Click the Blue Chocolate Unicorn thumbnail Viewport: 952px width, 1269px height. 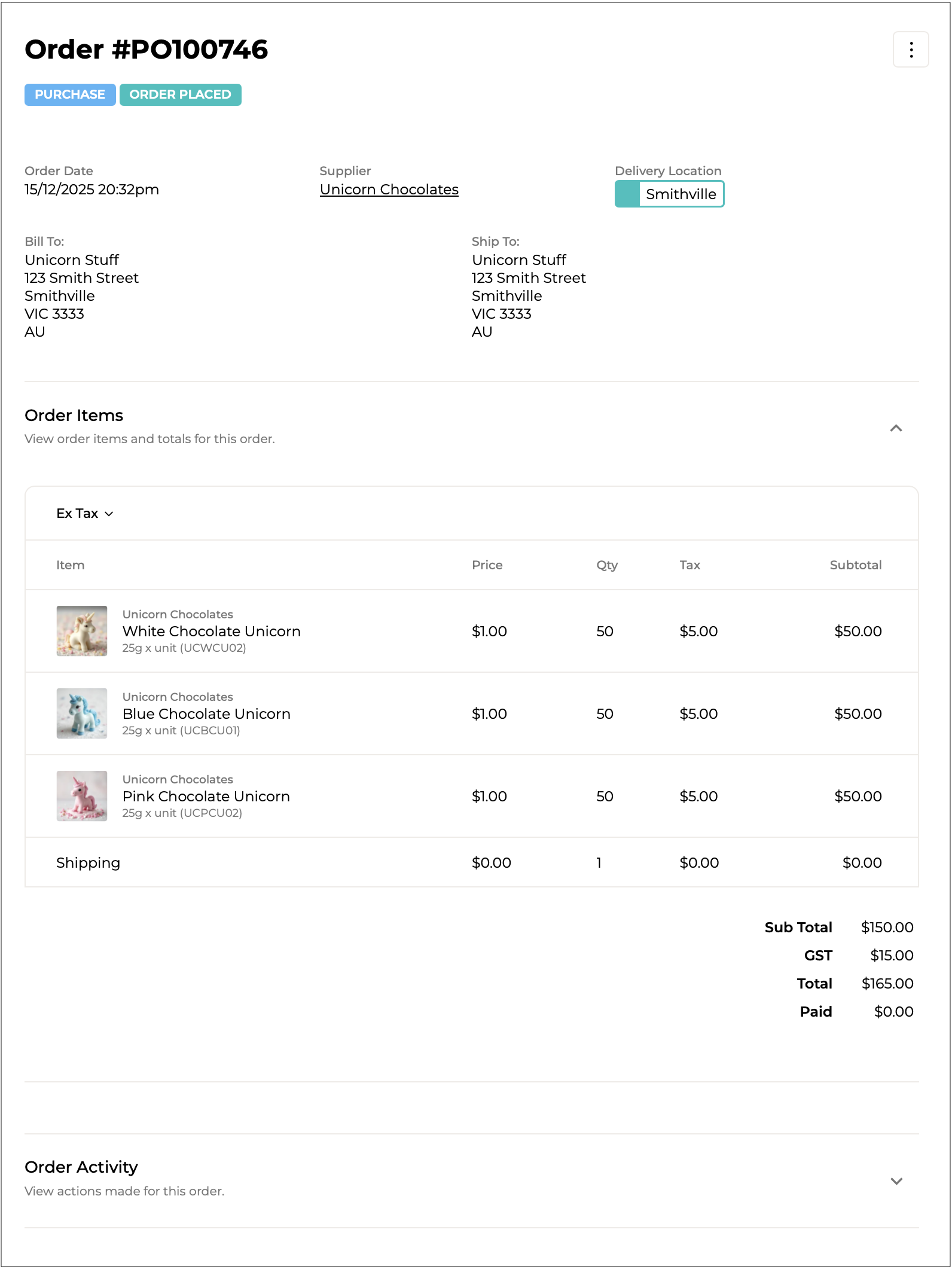point(82,713)
